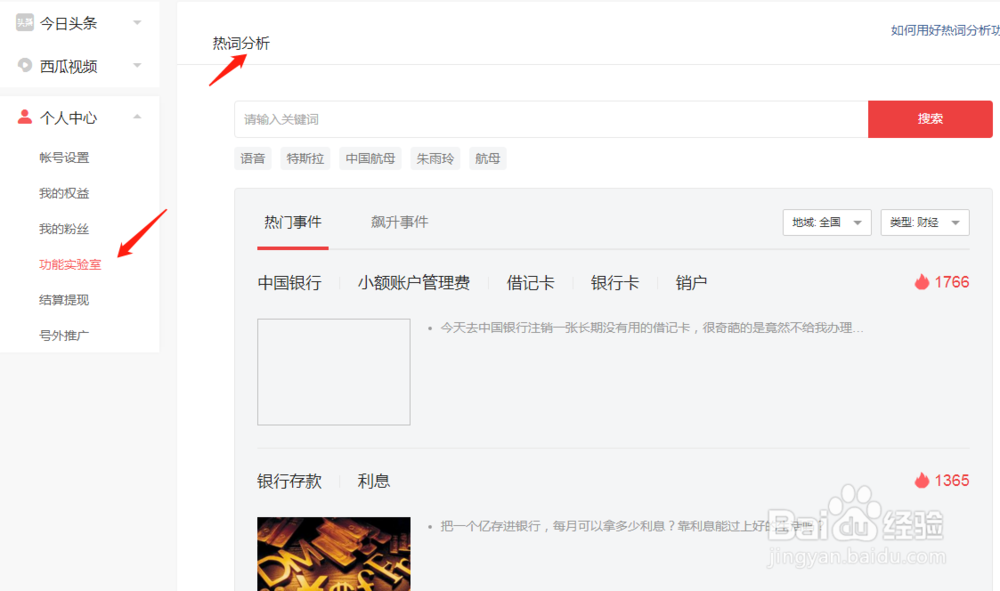Click the 今日头条 logo icon
Image resolution: width=1000 pixels, height=591 pixels.
[25, 23]
